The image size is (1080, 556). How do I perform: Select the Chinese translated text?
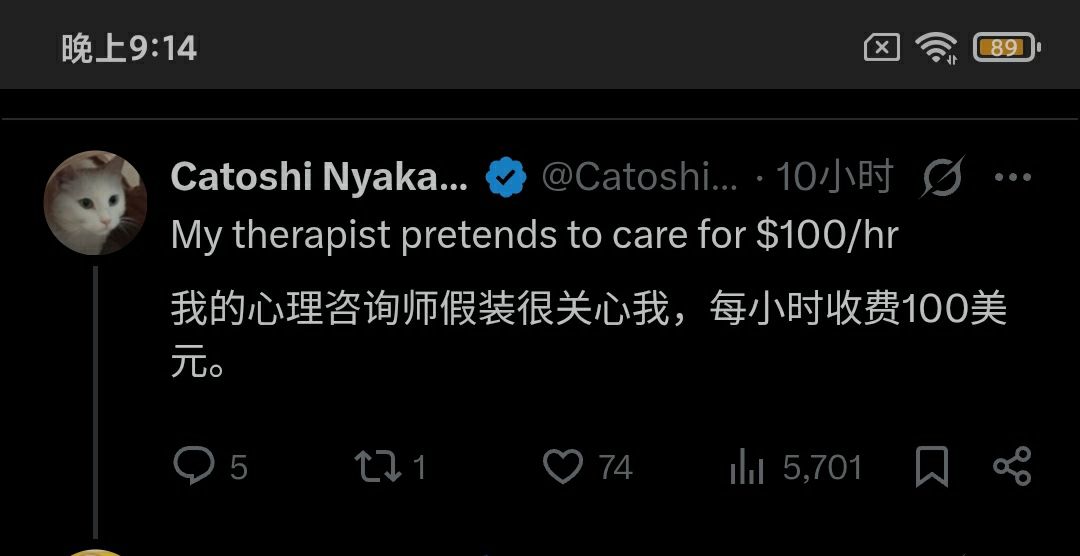pos(589,334)
